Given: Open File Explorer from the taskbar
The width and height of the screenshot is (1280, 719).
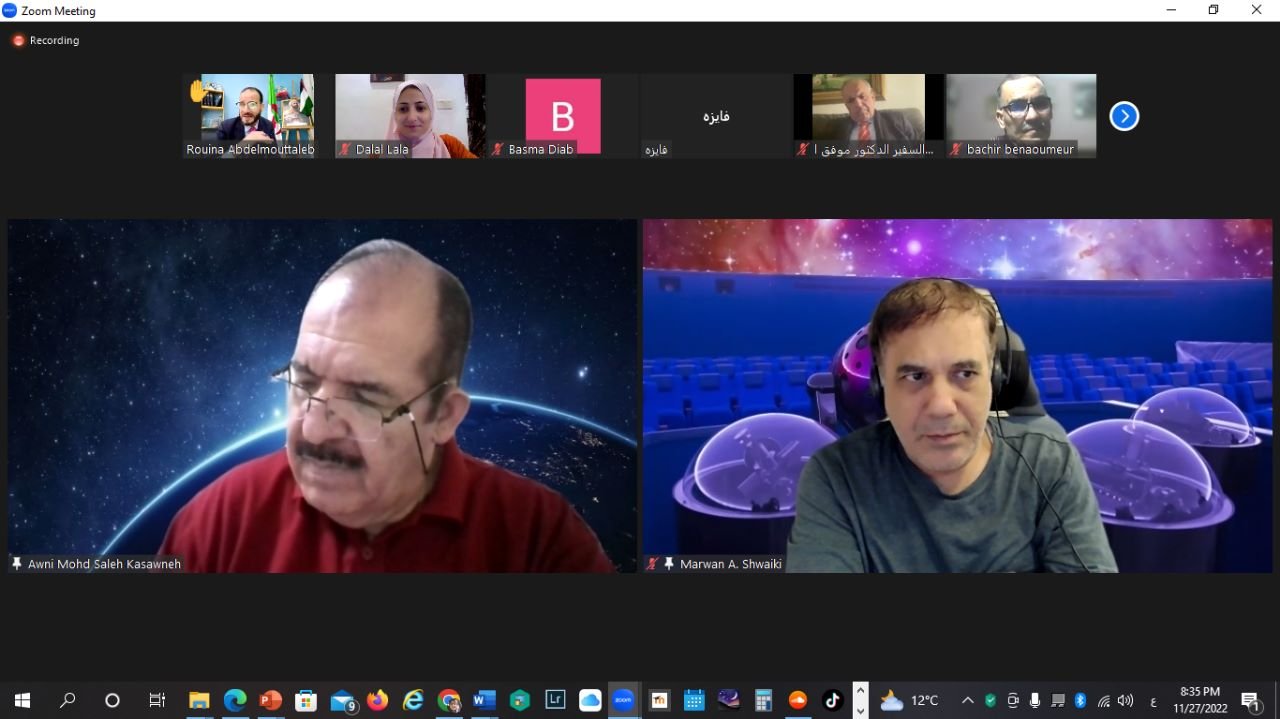Looking at the screenshot, I should pos(199,700).
